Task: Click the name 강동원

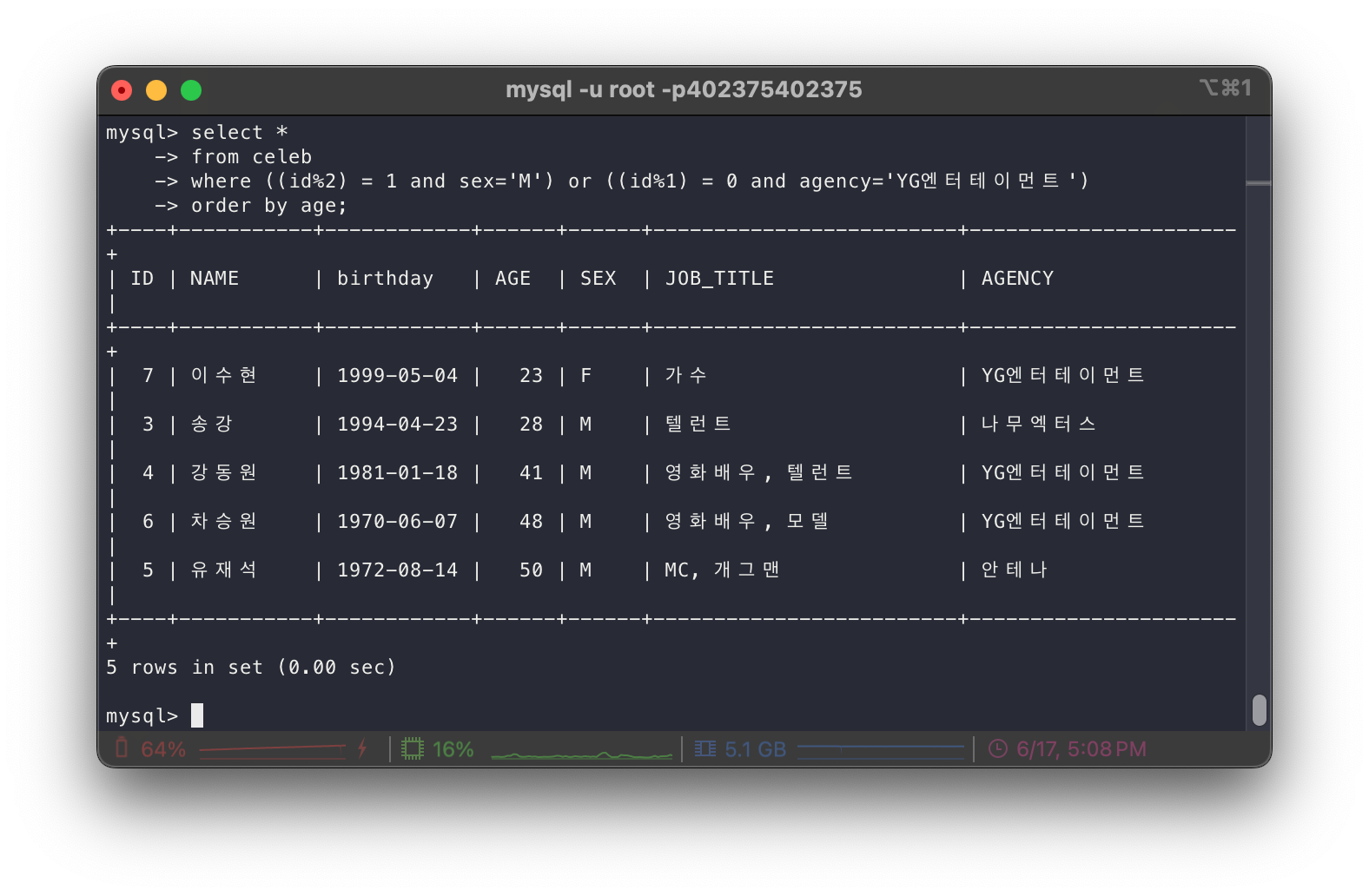Action: (223, 472)
